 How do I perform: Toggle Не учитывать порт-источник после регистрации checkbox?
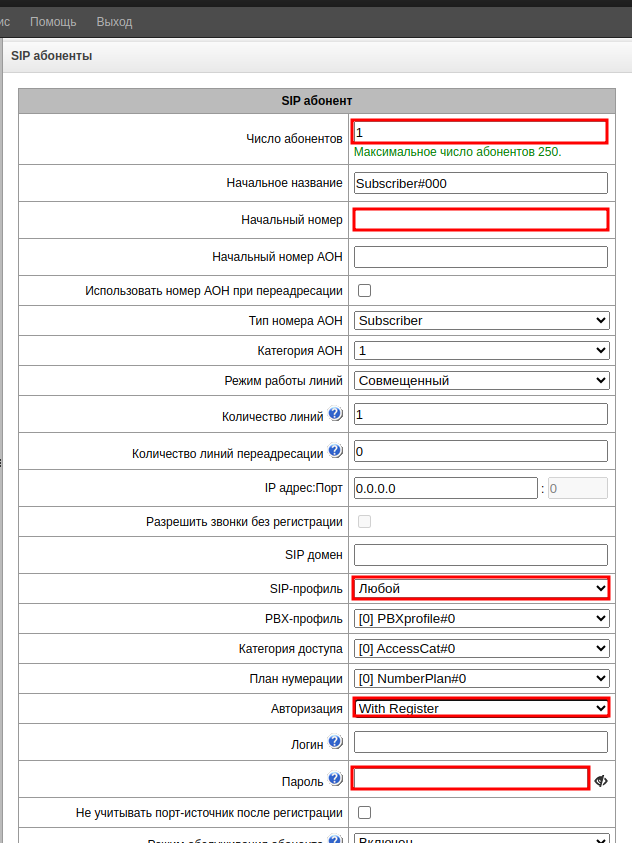point(365,813)
